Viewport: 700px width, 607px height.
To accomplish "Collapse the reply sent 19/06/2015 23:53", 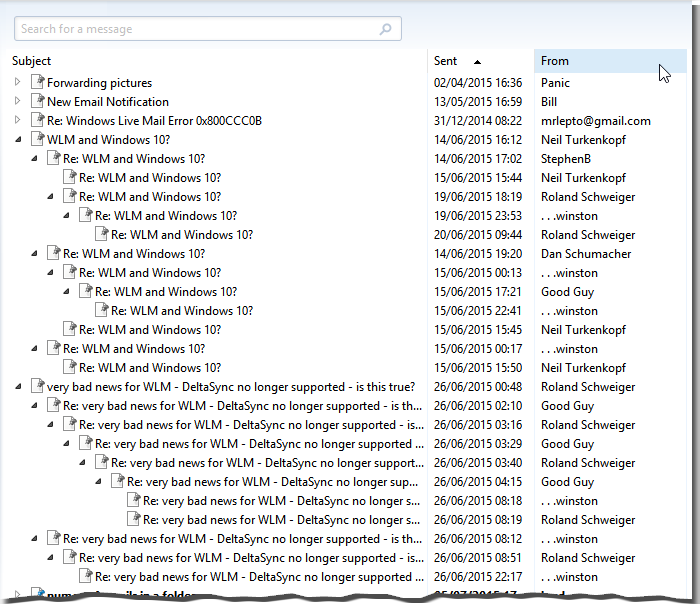I will click(x=67, y=216).
